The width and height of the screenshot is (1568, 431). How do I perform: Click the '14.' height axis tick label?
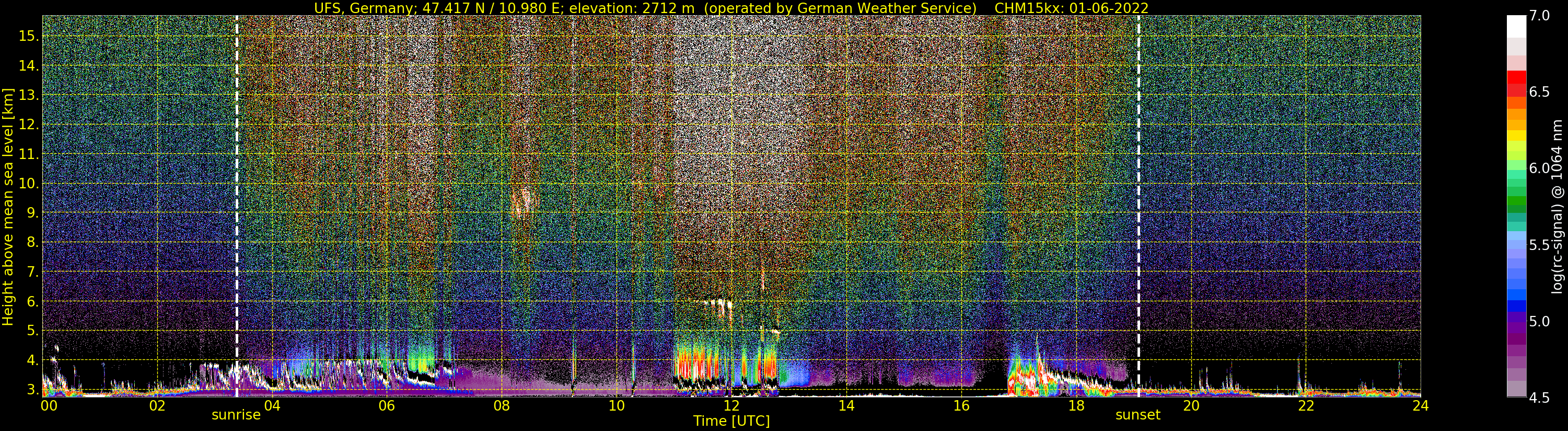(x=29, y=66)
